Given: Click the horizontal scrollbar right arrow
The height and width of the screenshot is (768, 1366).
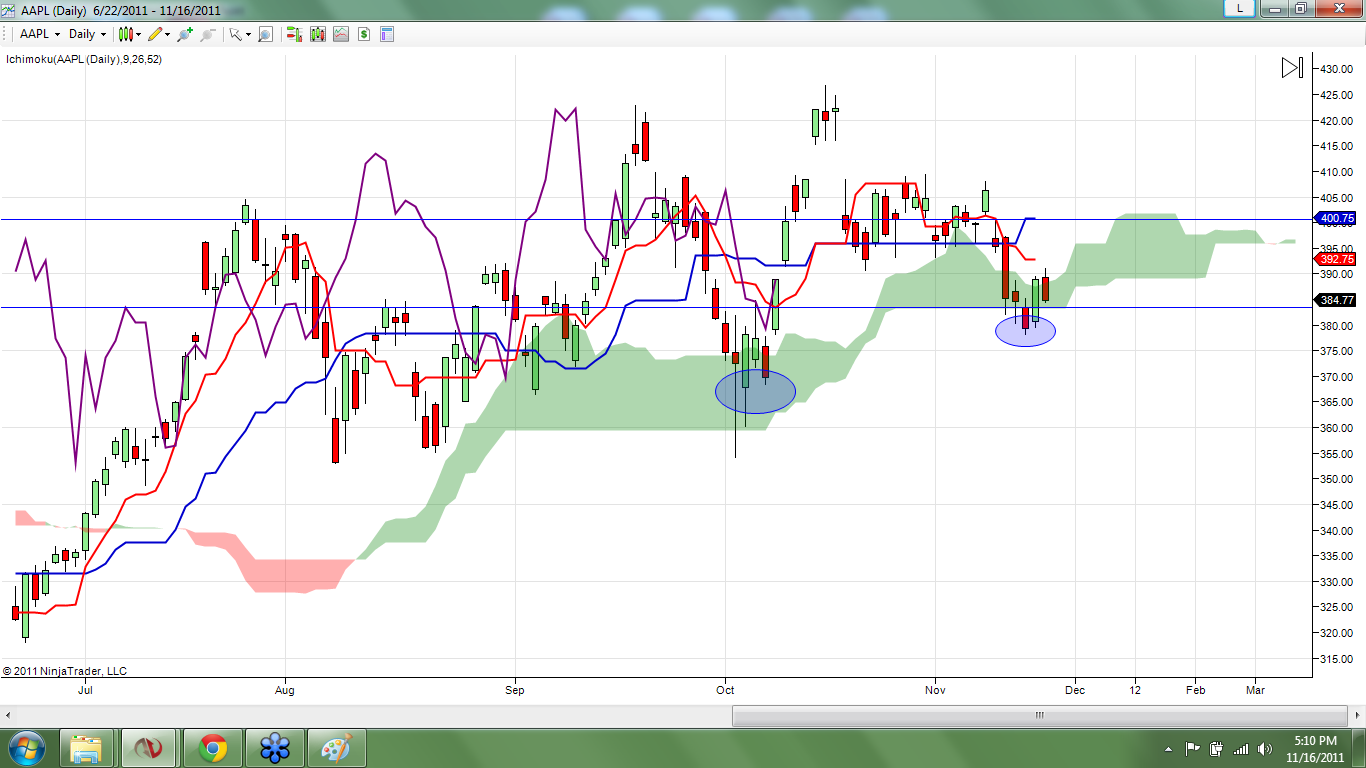Looking at the screenshot, I should point(1355,716).
